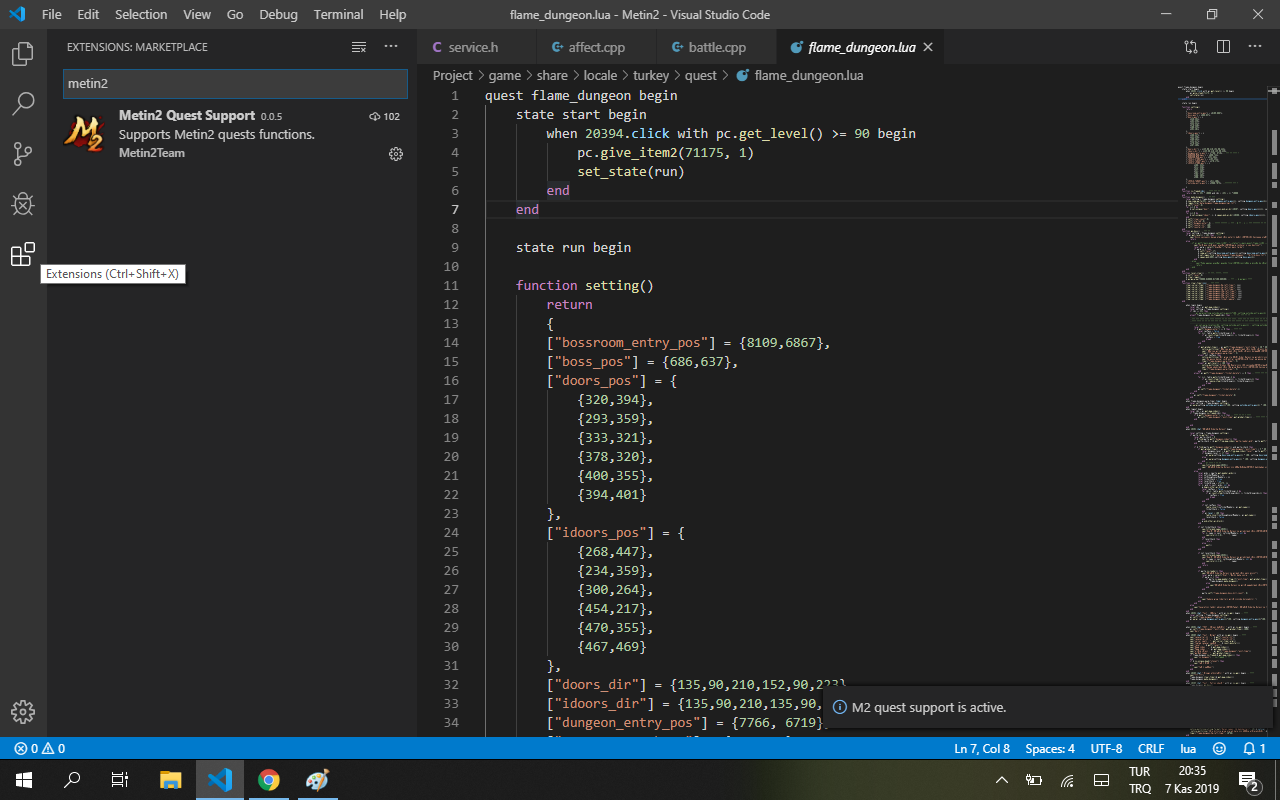
Task: Click the Metin2Team publisher name
Action: pos(152,153)
